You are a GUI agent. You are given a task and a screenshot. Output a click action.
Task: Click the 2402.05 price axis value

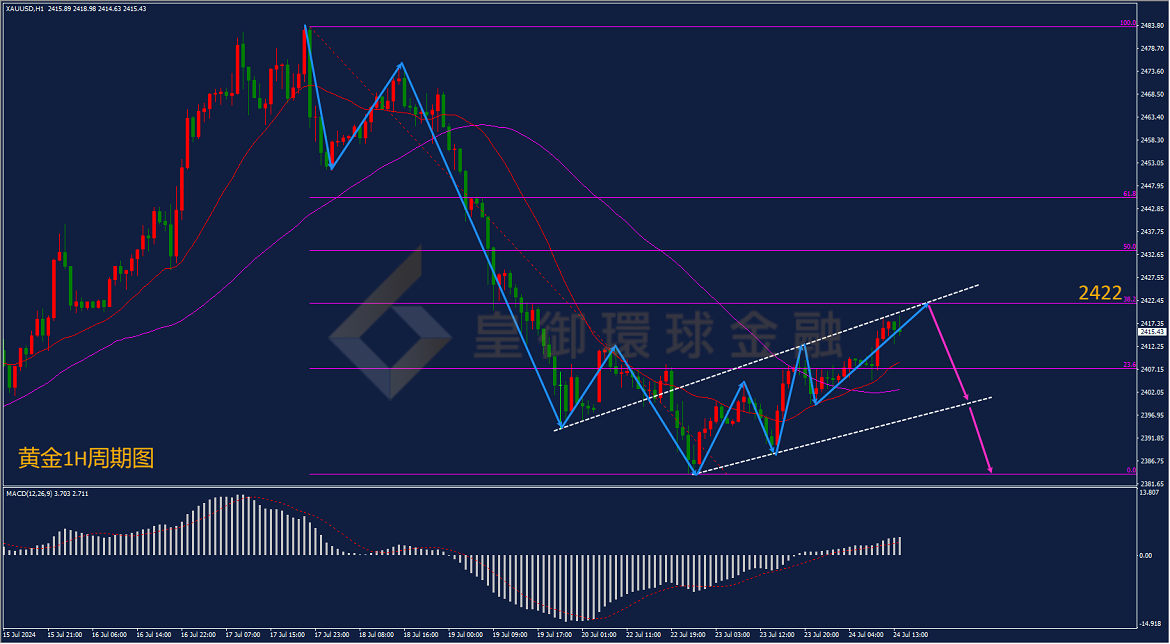1153,393
